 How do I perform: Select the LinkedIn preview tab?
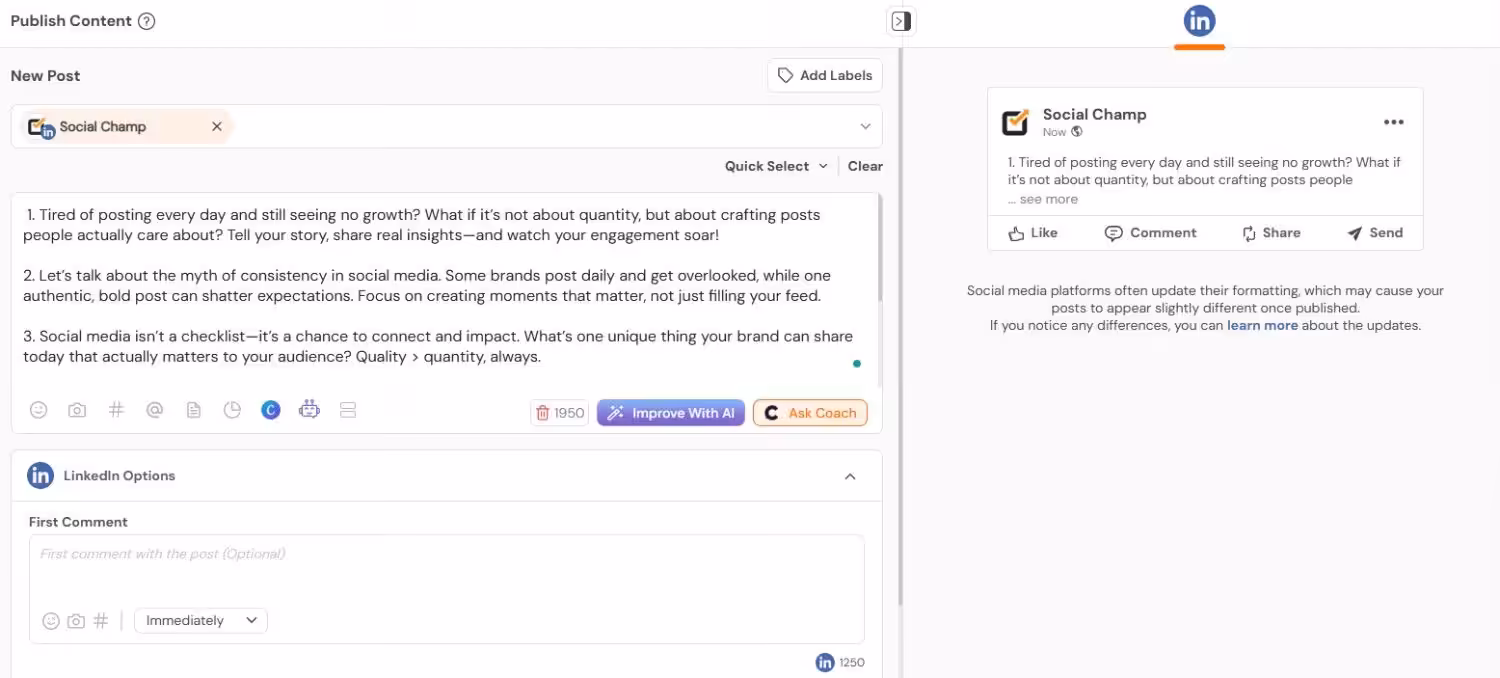(x=1199, y=21)
